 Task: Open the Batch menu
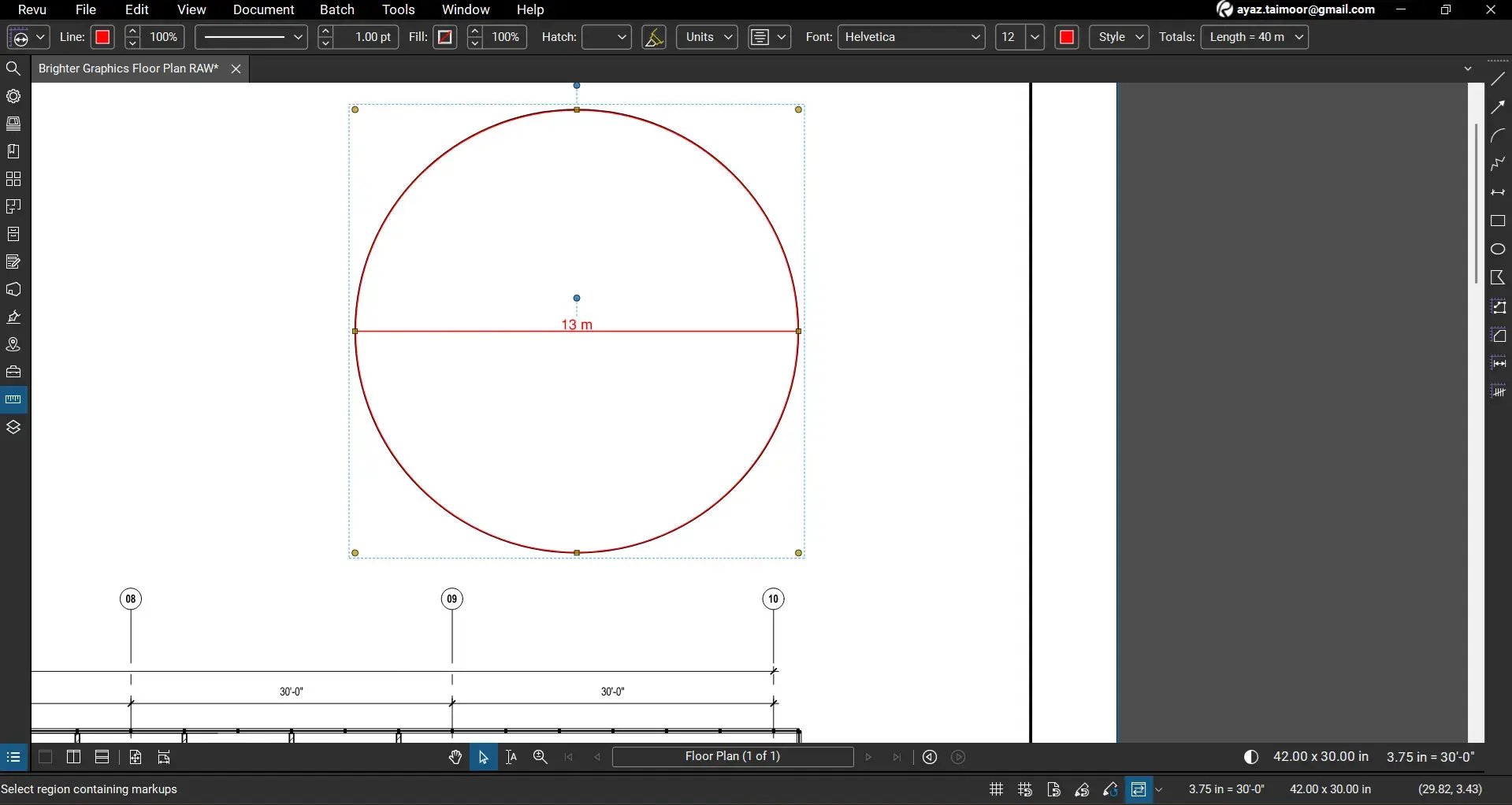pyautogui.click(x=337, y=10)
